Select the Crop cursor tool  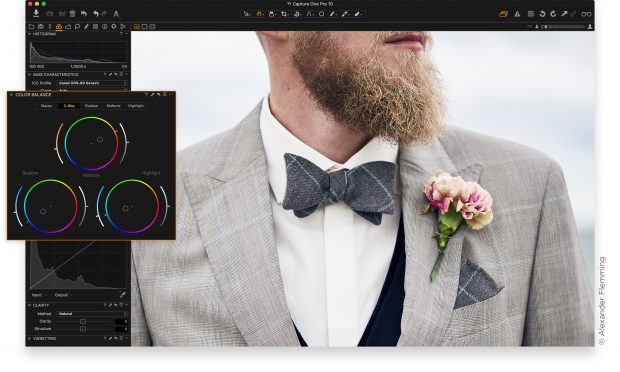(284, 14)
